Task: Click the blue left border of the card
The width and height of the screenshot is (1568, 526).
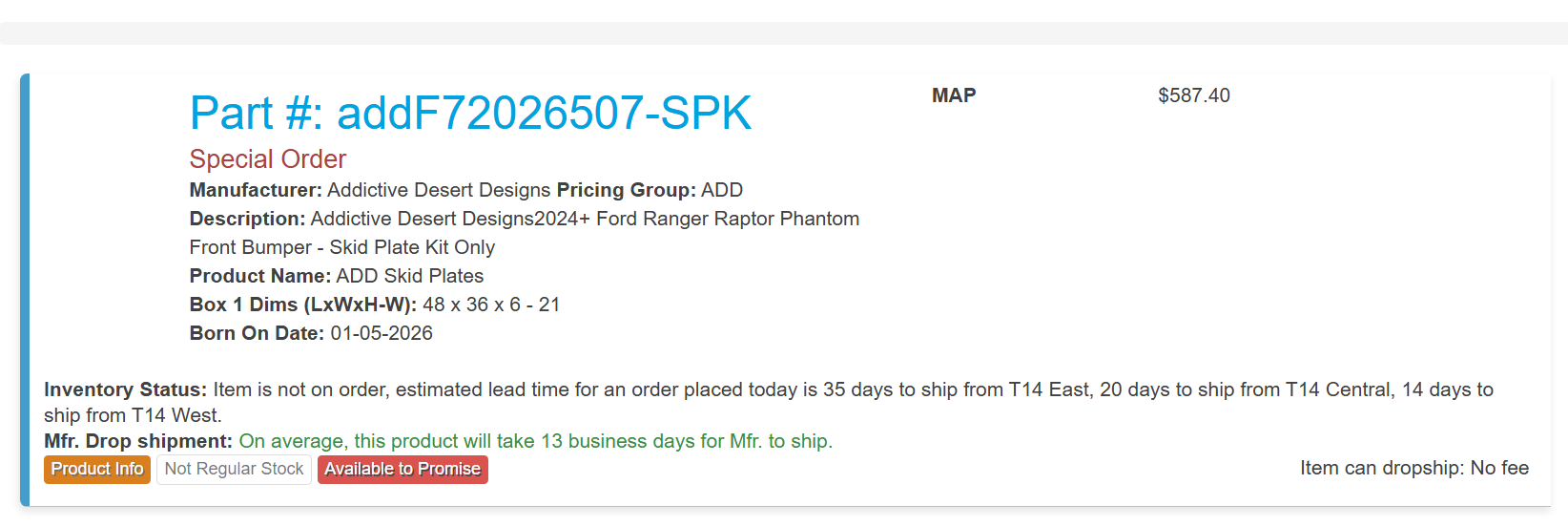Action: pos(25,290)
